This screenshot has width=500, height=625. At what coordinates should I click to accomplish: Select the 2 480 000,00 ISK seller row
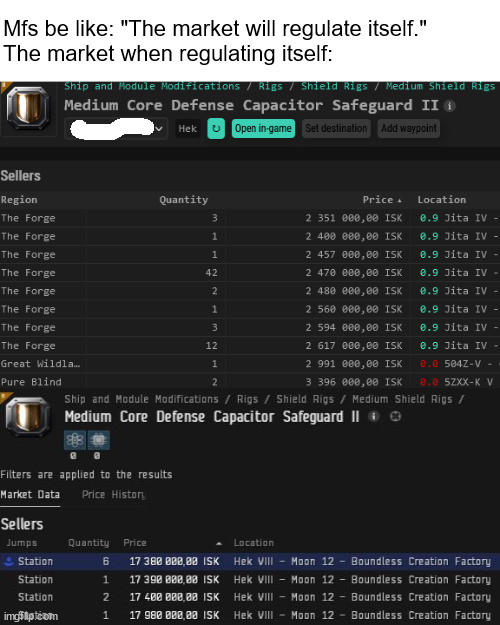click(x=250, y=291)
